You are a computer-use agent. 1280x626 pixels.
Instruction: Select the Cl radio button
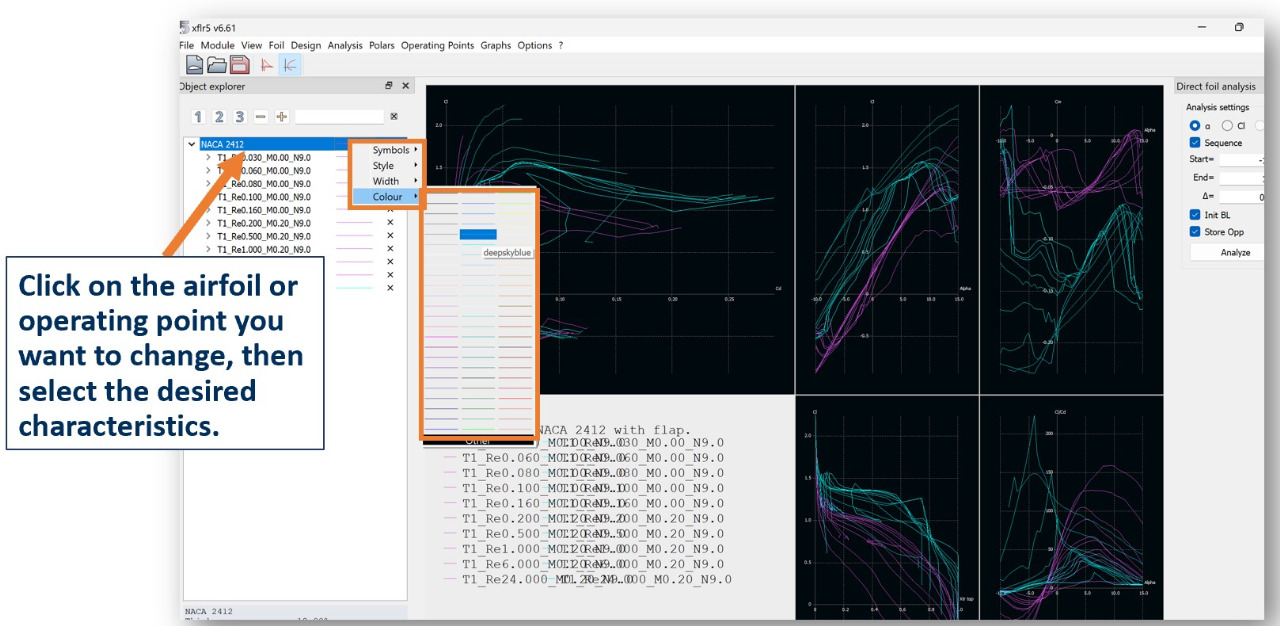pyautogui.click(x=1227, y=126)
